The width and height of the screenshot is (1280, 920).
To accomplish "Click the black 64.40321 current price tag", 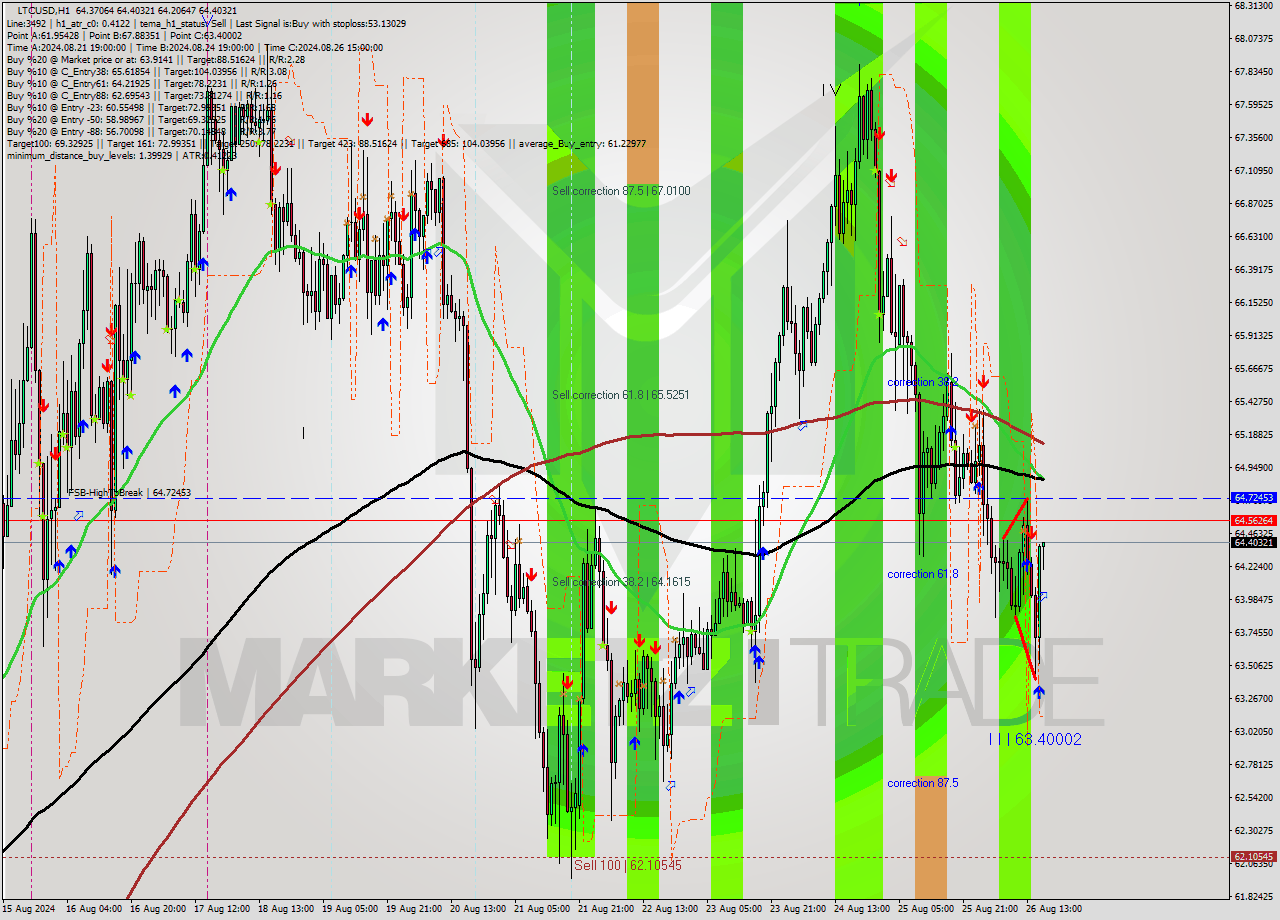I will [x=1254, y=542].
